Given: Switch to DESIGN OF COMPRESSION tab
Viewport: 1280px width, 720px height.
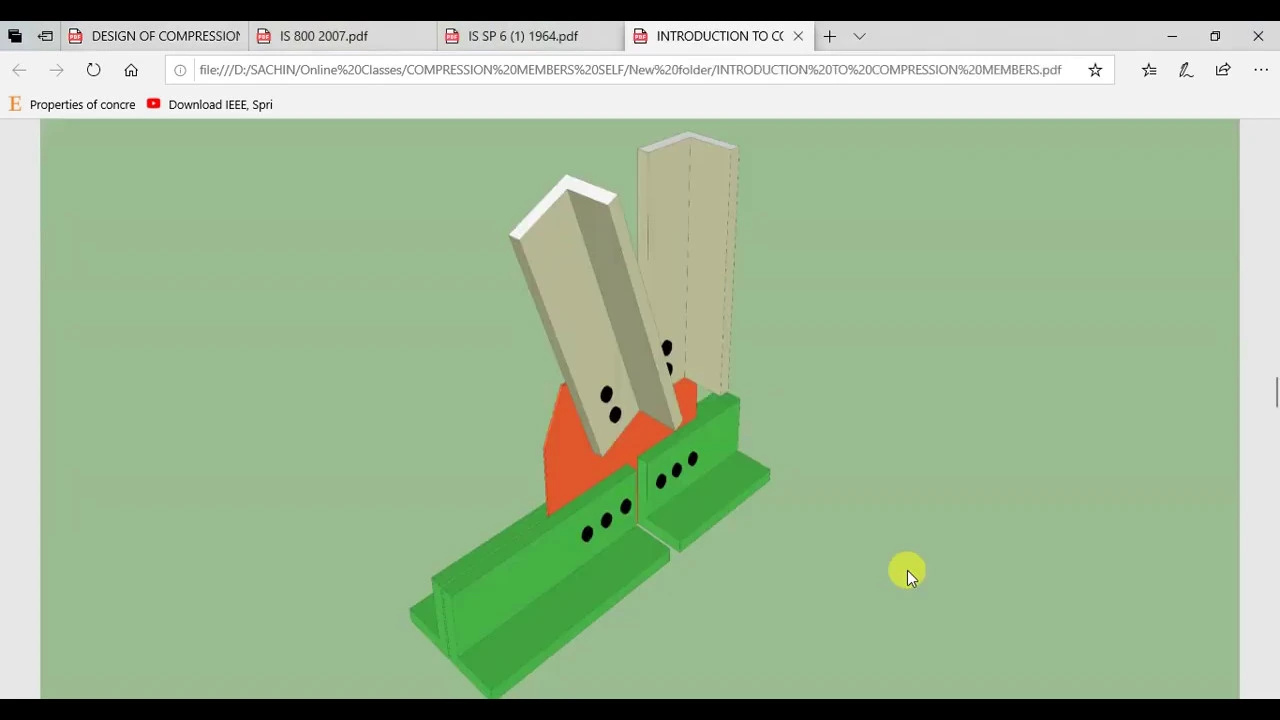Looking at the screenshot, I should [154, 36].
